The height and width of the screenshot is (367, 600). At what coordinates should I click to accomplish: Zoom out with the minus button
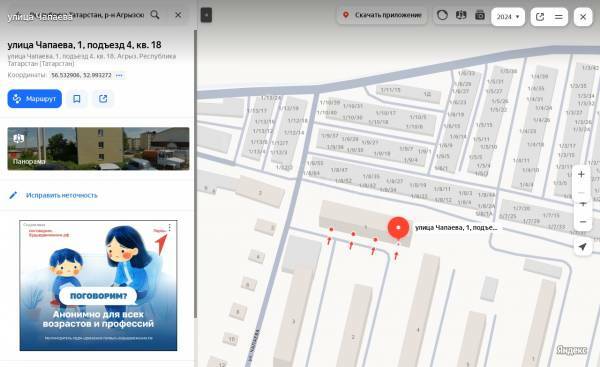pos(582,222)
